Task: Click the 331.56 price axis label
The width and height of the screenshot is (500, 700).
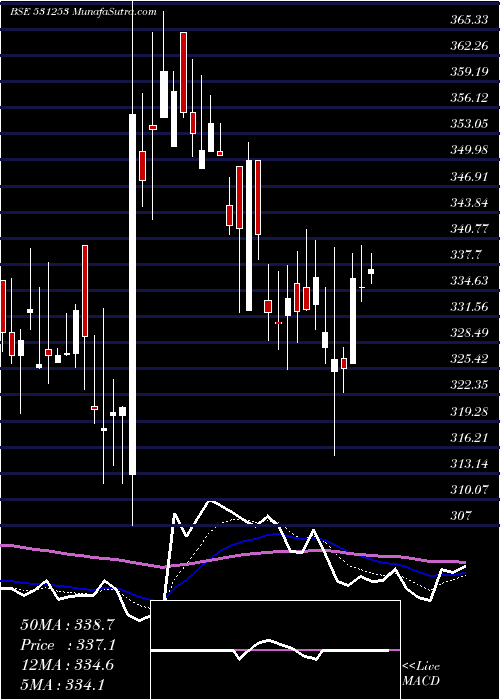Action: point(470,307)
